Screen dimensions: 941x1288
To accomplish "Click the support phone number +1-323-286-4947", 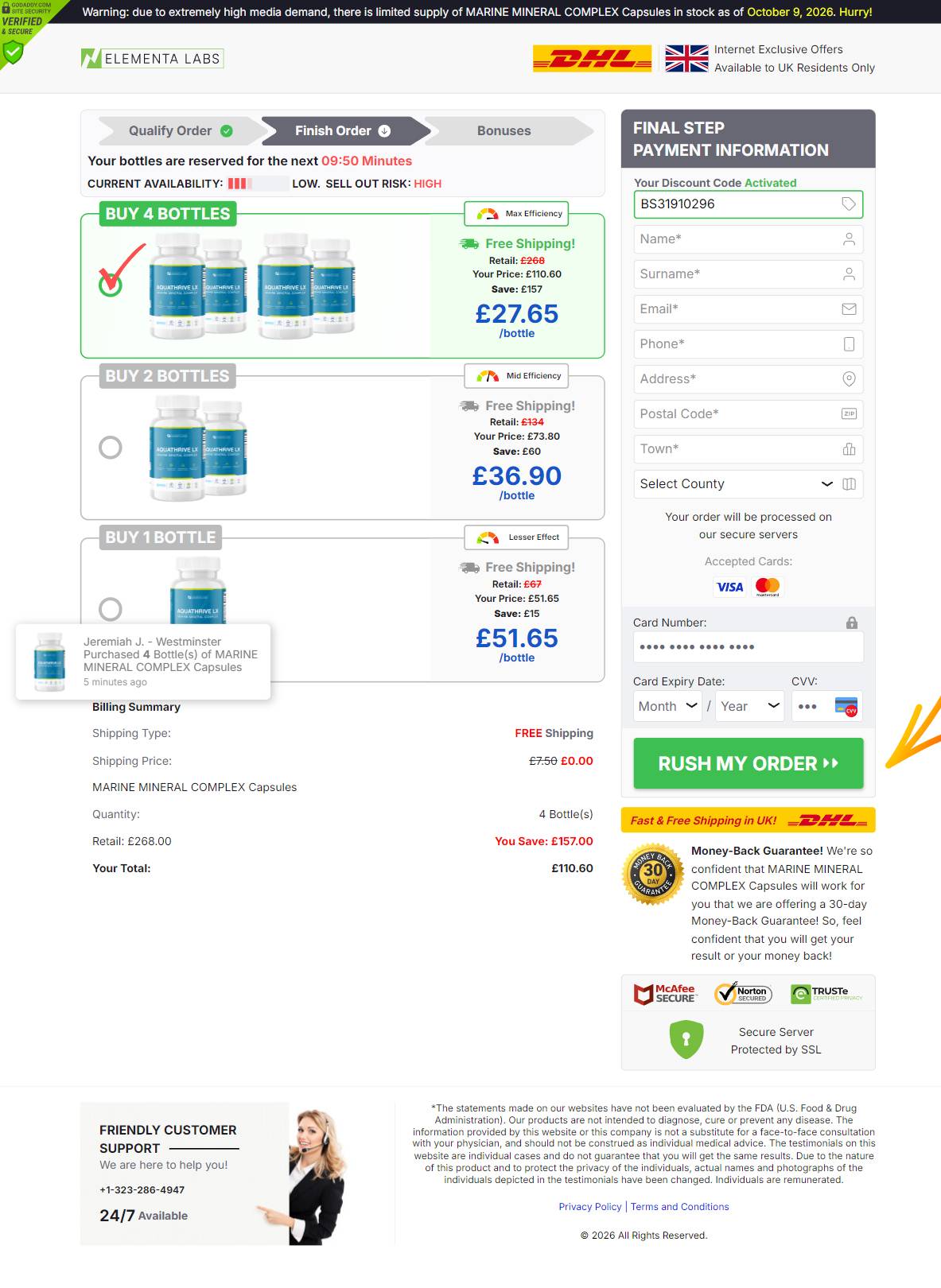I will (x=142, y=1190).
